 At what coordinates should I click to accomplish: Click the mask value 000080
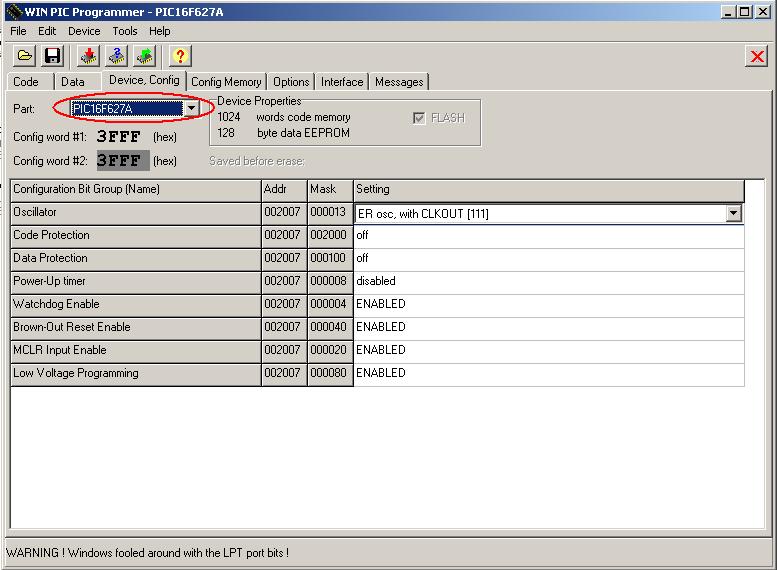tap(331, 375)
